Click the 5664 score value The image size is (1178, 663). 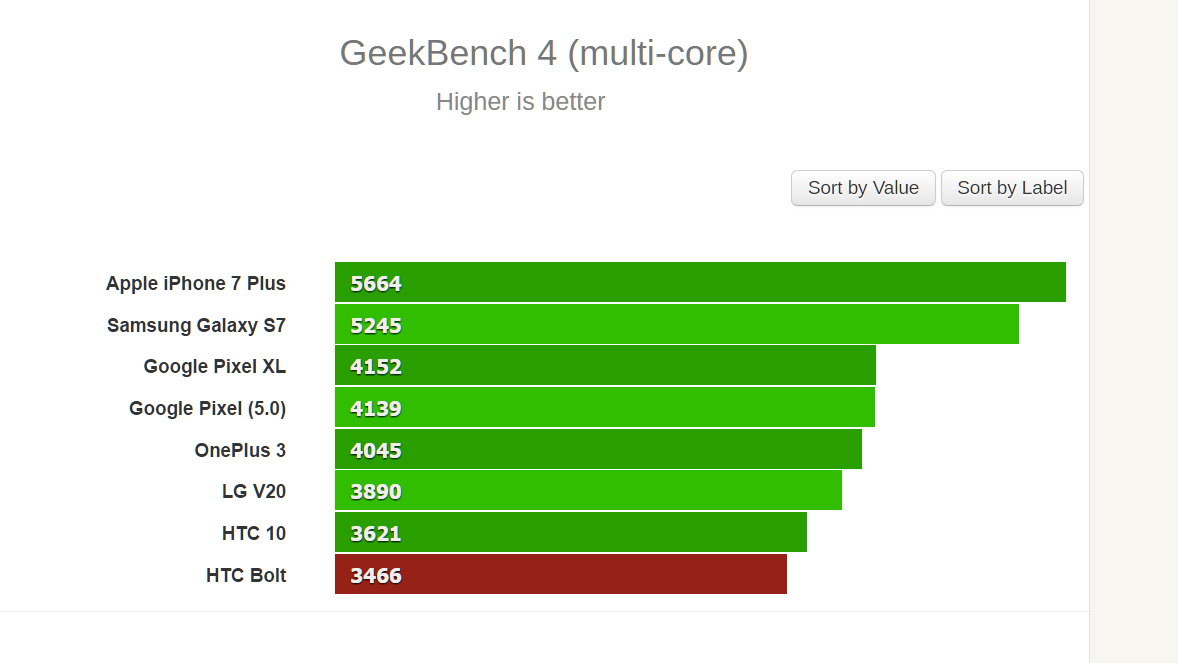[376, 283]
